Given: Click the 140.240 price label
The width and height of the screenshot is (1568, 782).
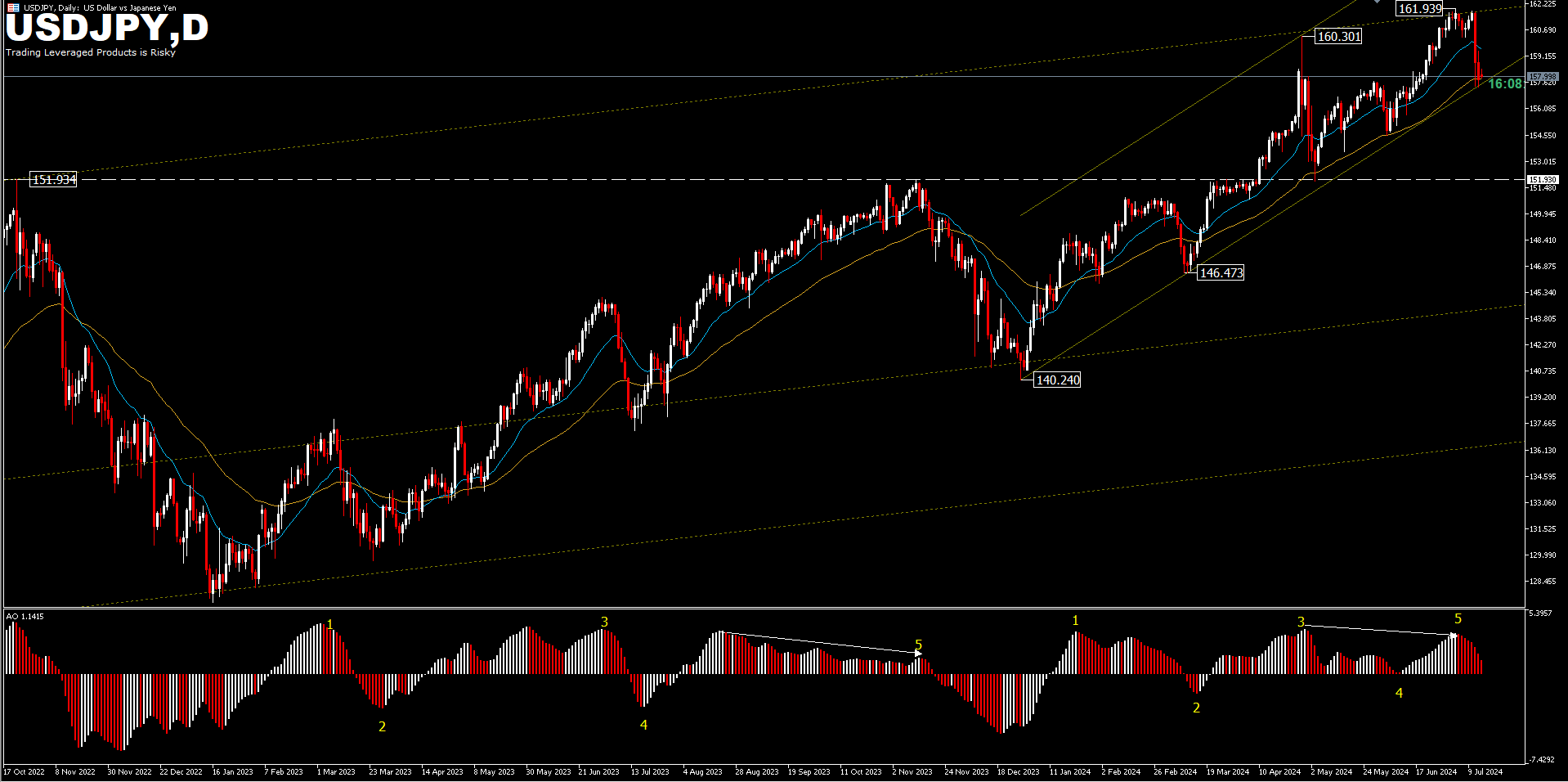Looking at the screenshot, I should (x=1058, y=380).
